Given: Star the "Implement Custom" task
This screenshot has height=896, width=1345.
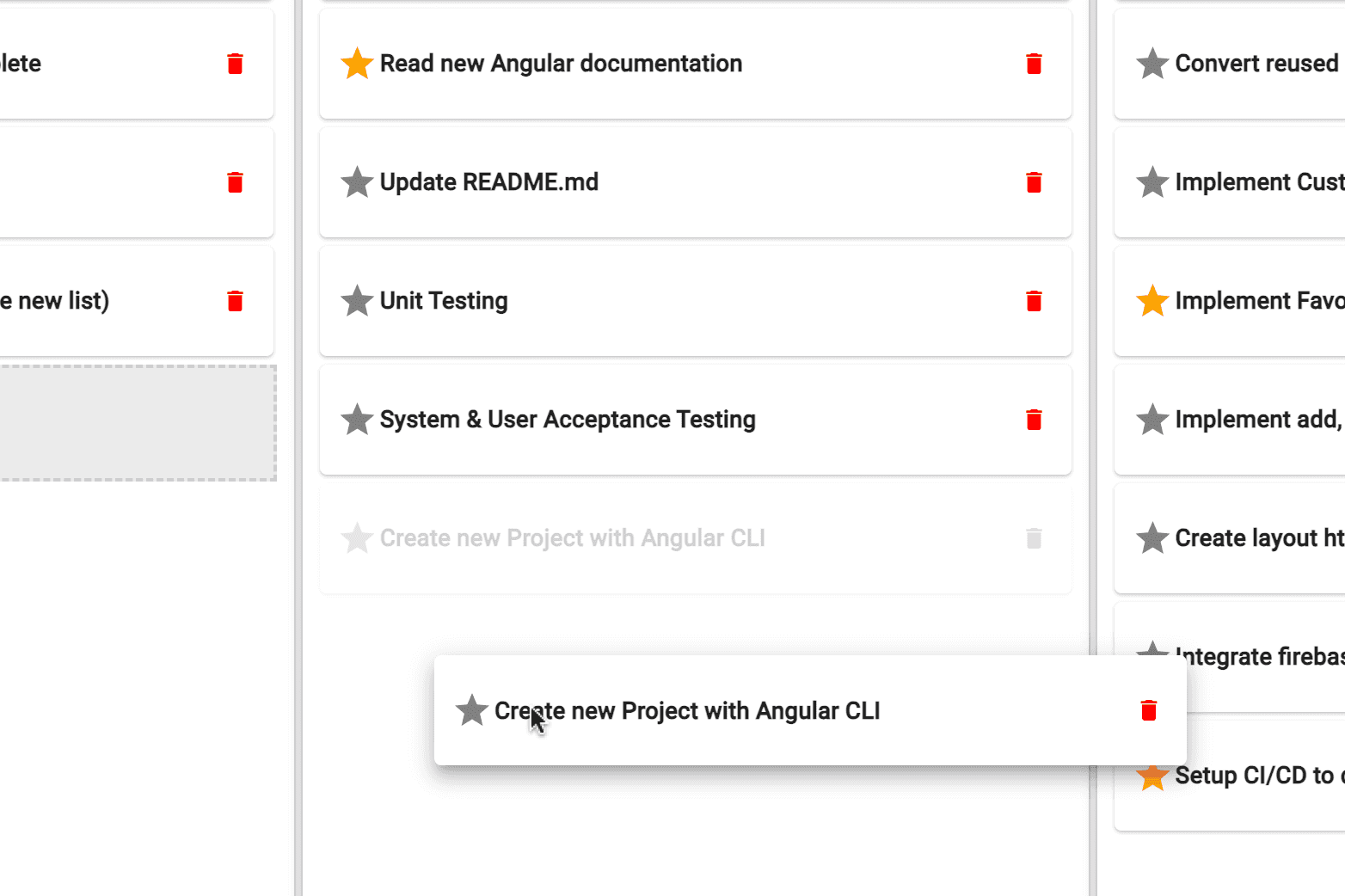Looking at the screenshot, I should 1152,182.
